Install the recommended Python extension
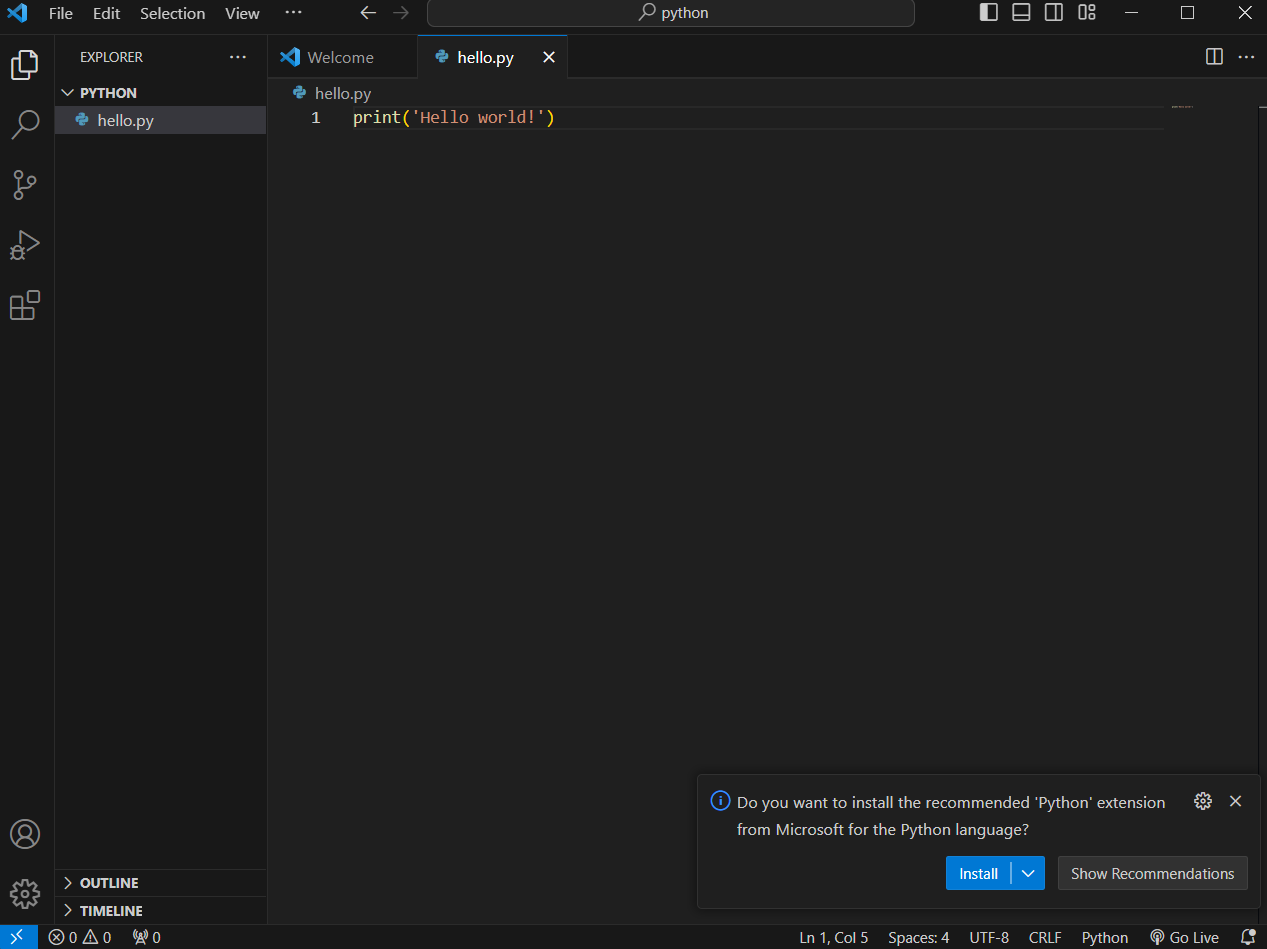Viewport: 1267px width, 949px height. coord(978,873)
